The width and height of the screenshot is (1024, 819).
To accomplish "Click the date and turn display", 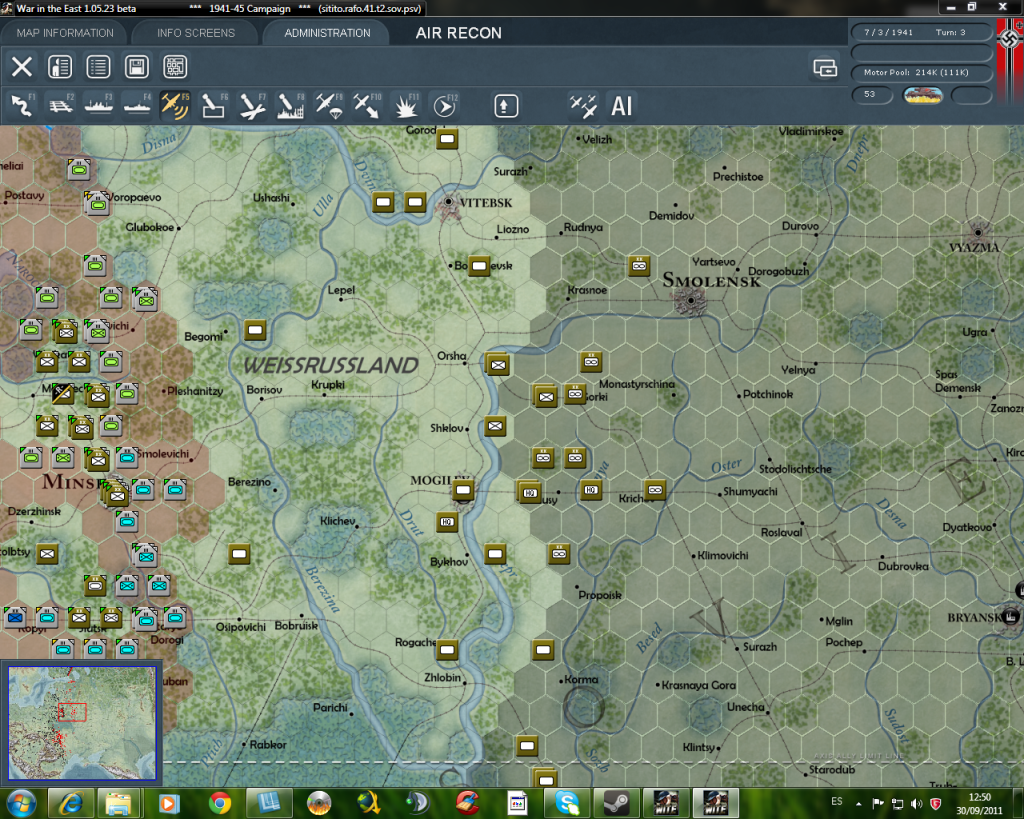I will tap(920, 32).
